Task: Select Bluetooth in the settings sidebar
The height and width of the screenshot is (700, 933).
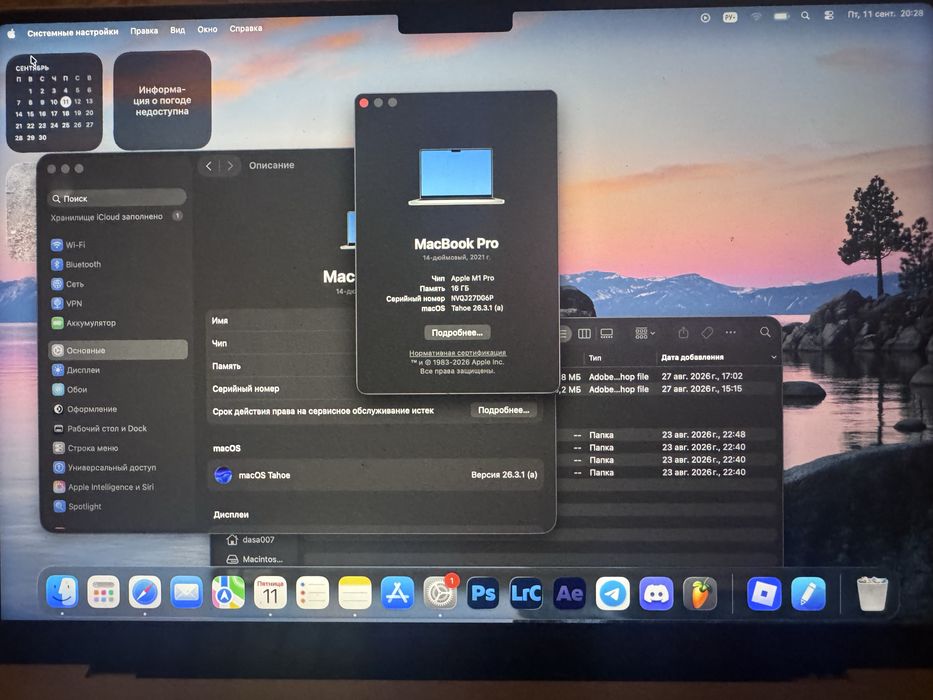Action: 117,264
